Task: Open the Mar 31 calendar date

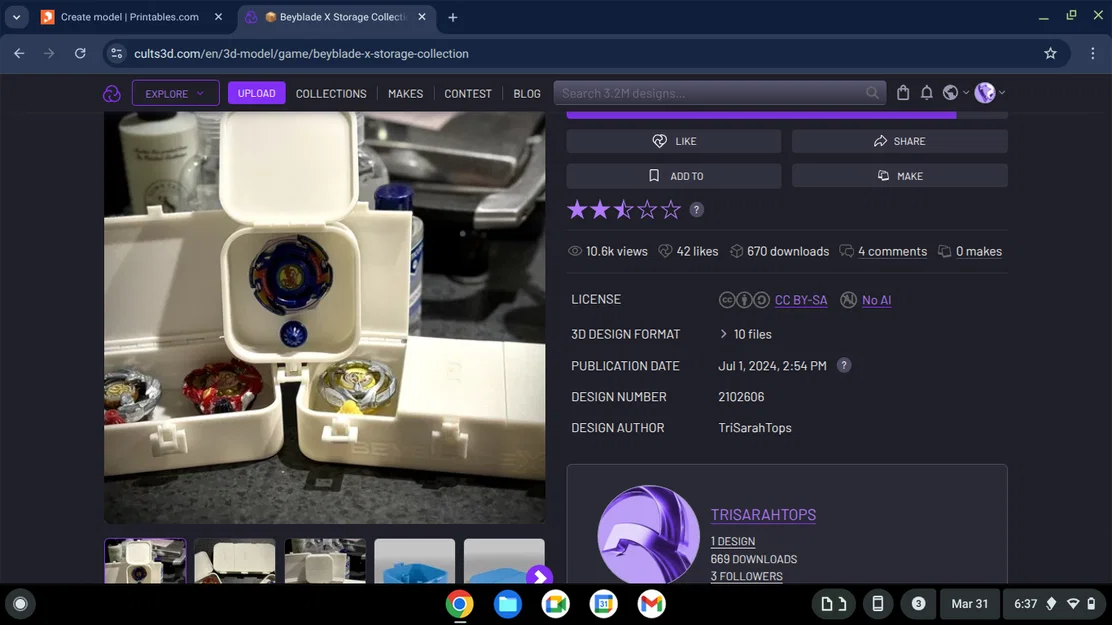Action: pos(969,604)
